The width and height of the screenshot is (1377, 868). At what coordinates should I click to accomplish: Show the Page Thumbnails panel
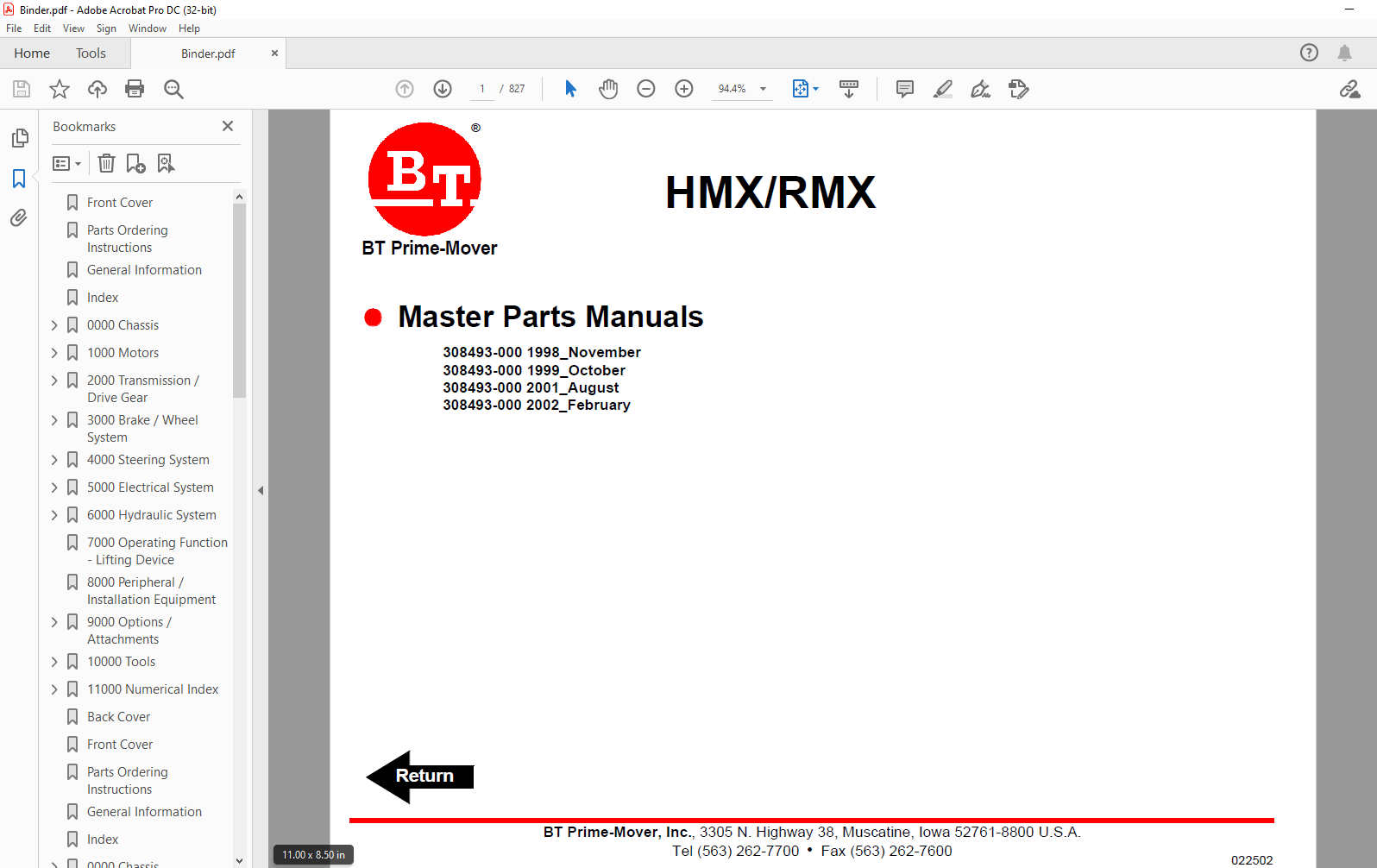click(19, 138)
